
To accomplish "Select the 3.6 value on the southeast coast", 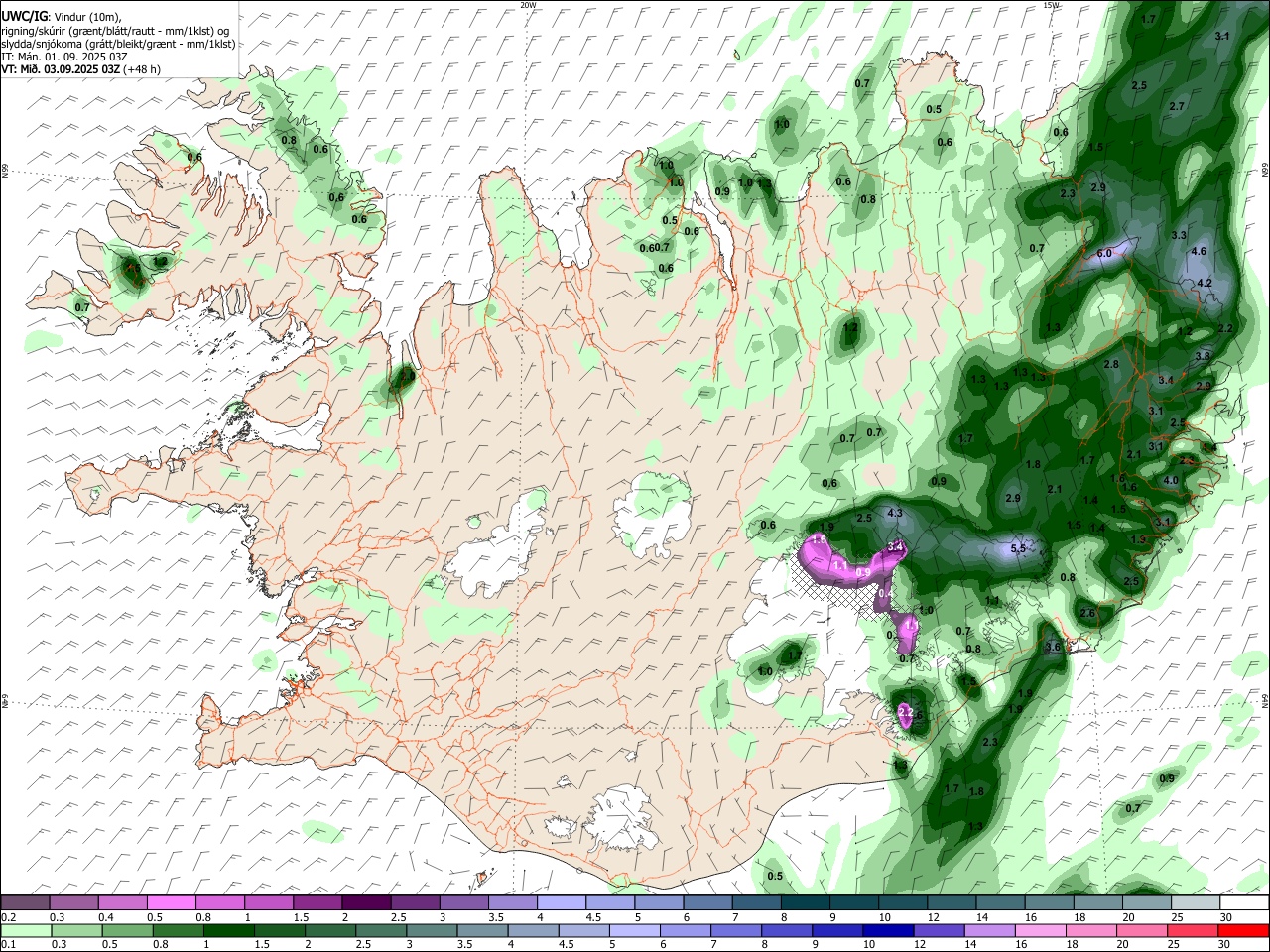I will point(1053,647).
